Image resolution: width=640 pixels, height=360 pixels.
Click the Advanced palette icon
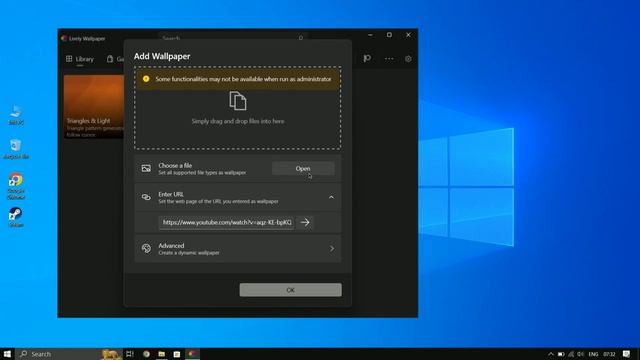pyautogui.click(x=146, y=248)
